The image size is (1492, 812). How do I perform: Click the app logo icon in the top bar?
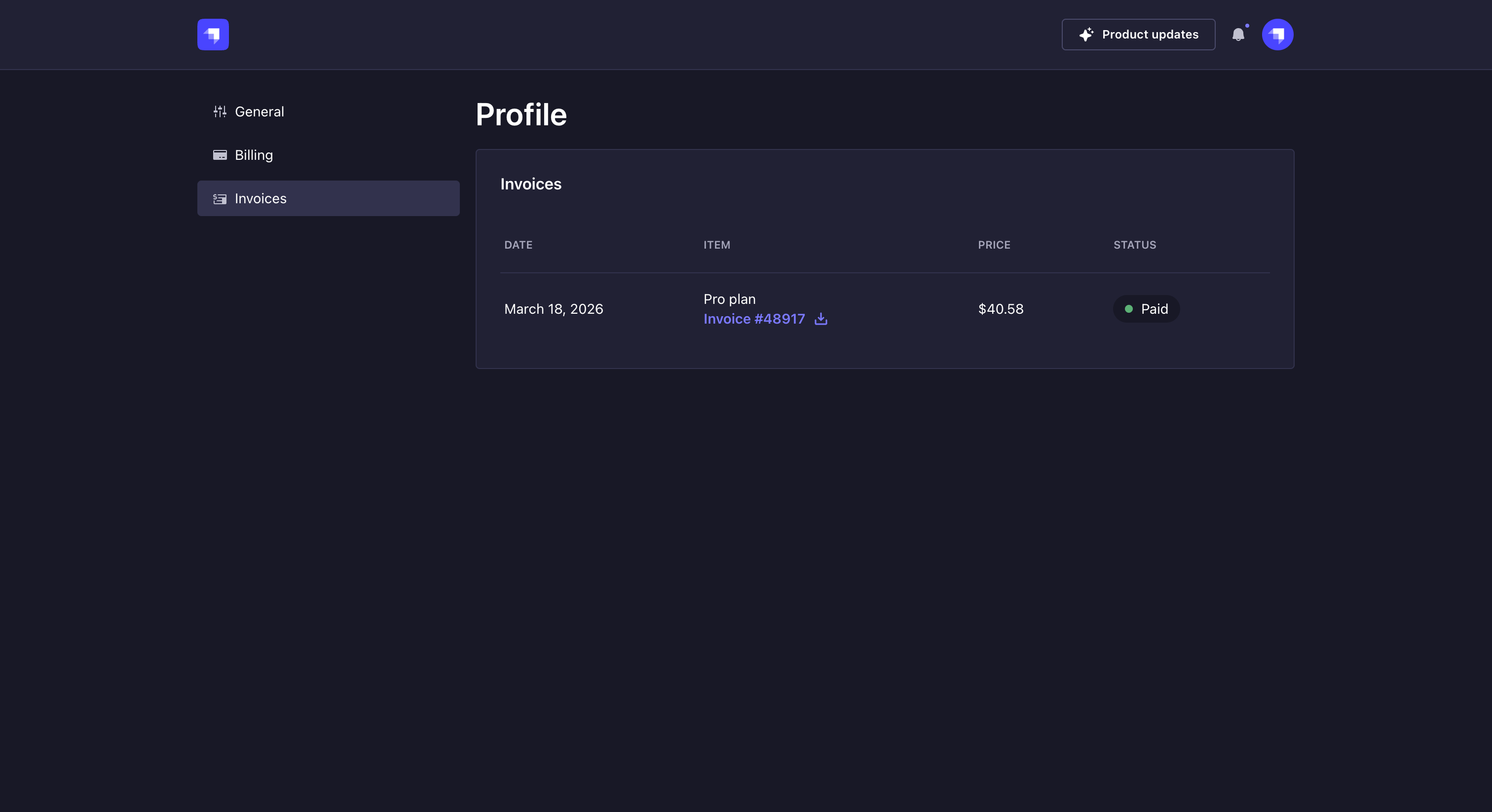(x=213, y=34)
